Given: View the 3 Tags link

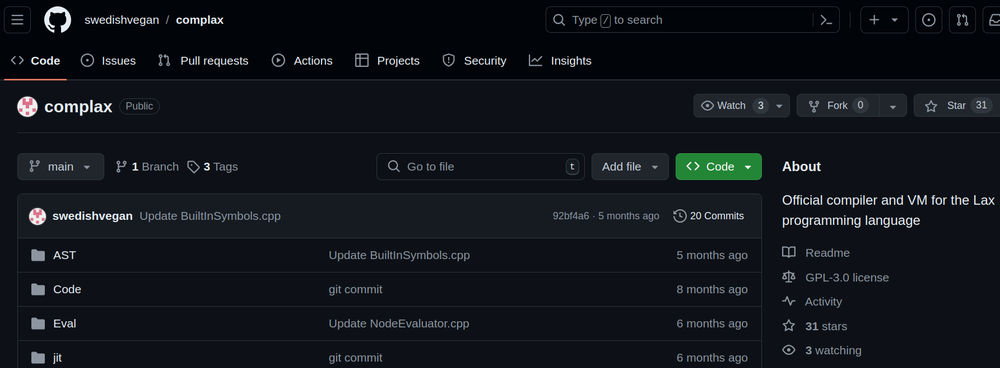Looking at the screenshot, I should click(212, 166).
